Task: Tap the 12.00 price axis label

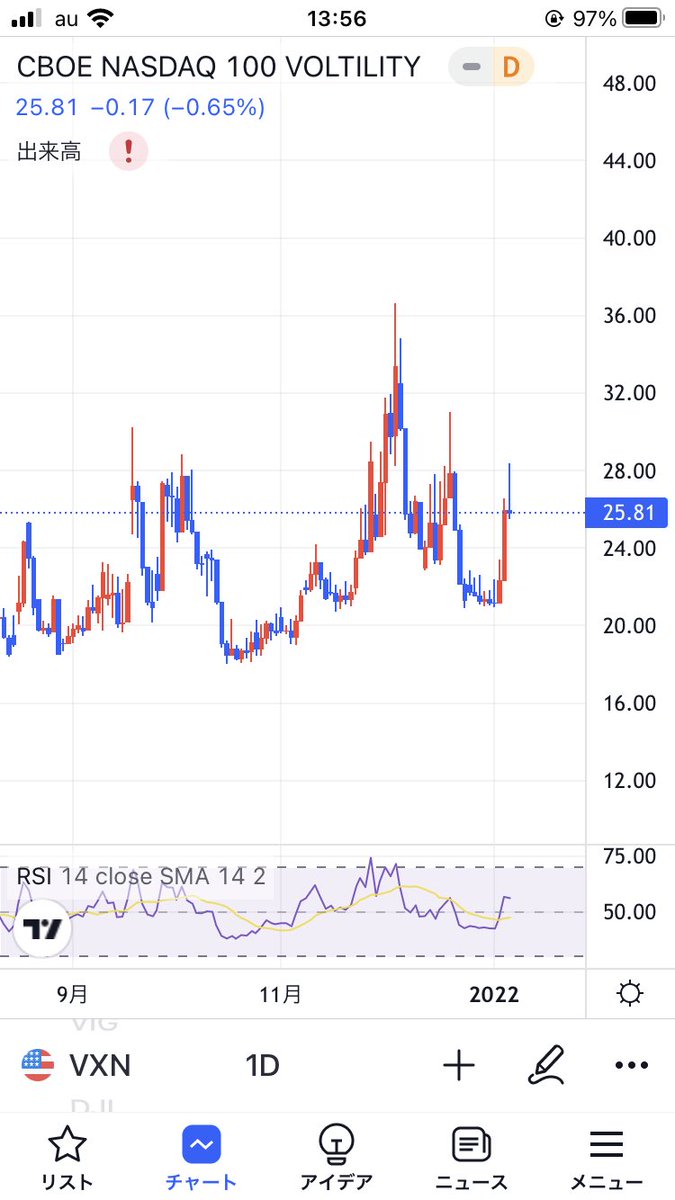Action: pos(629,780)
